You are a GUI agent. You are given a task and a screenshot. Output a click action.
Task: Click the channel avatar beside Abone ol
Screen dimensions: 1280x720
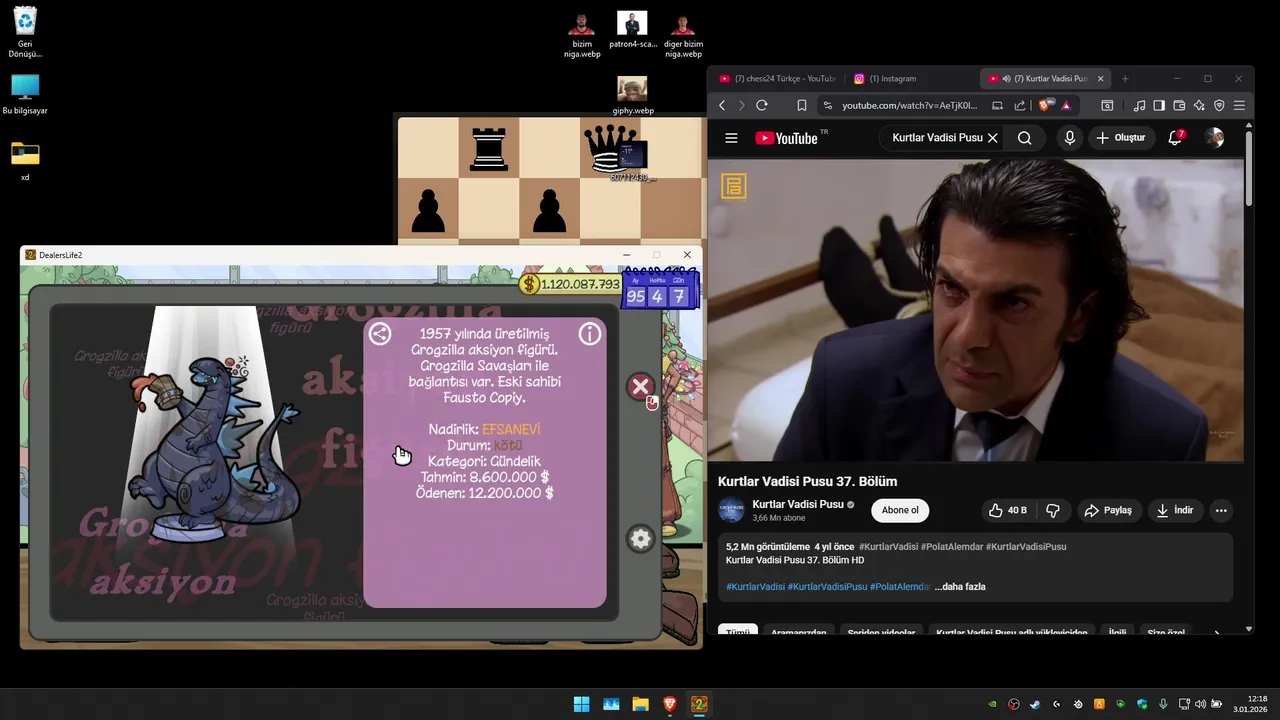732,510
